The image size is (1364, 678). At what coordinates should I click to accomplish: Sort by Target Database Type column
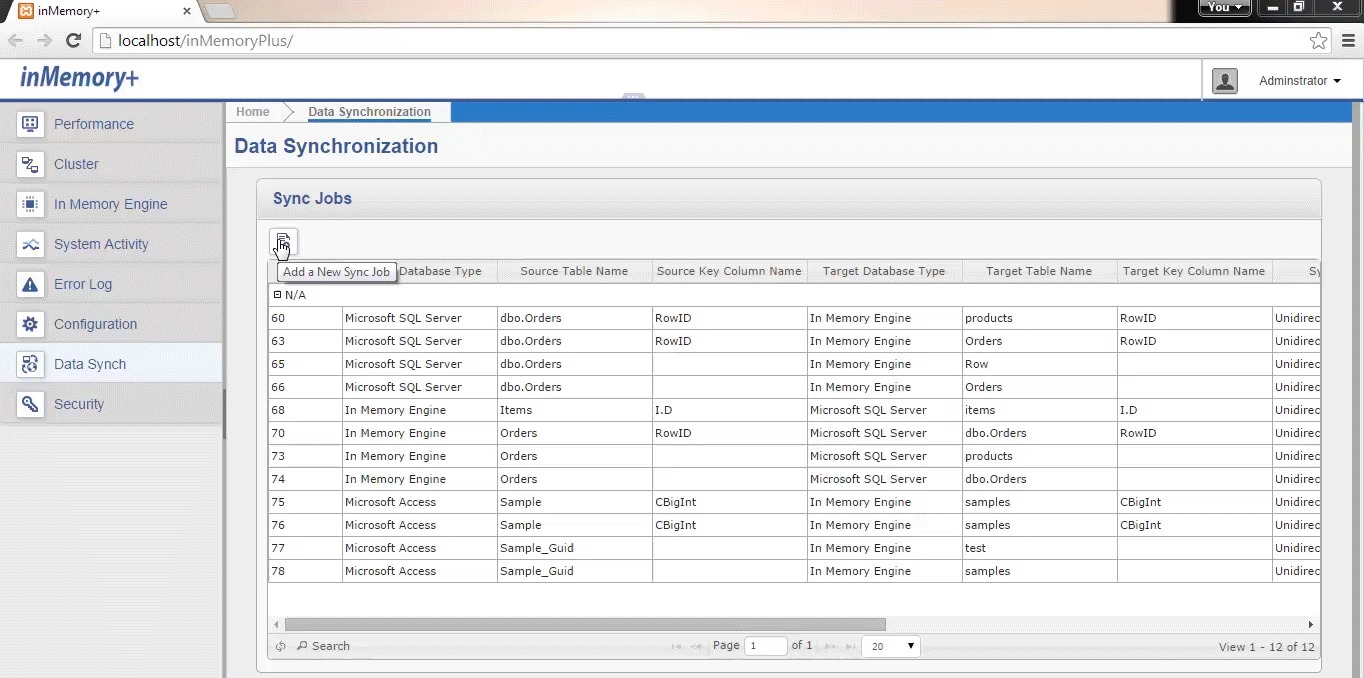[884, 271]
